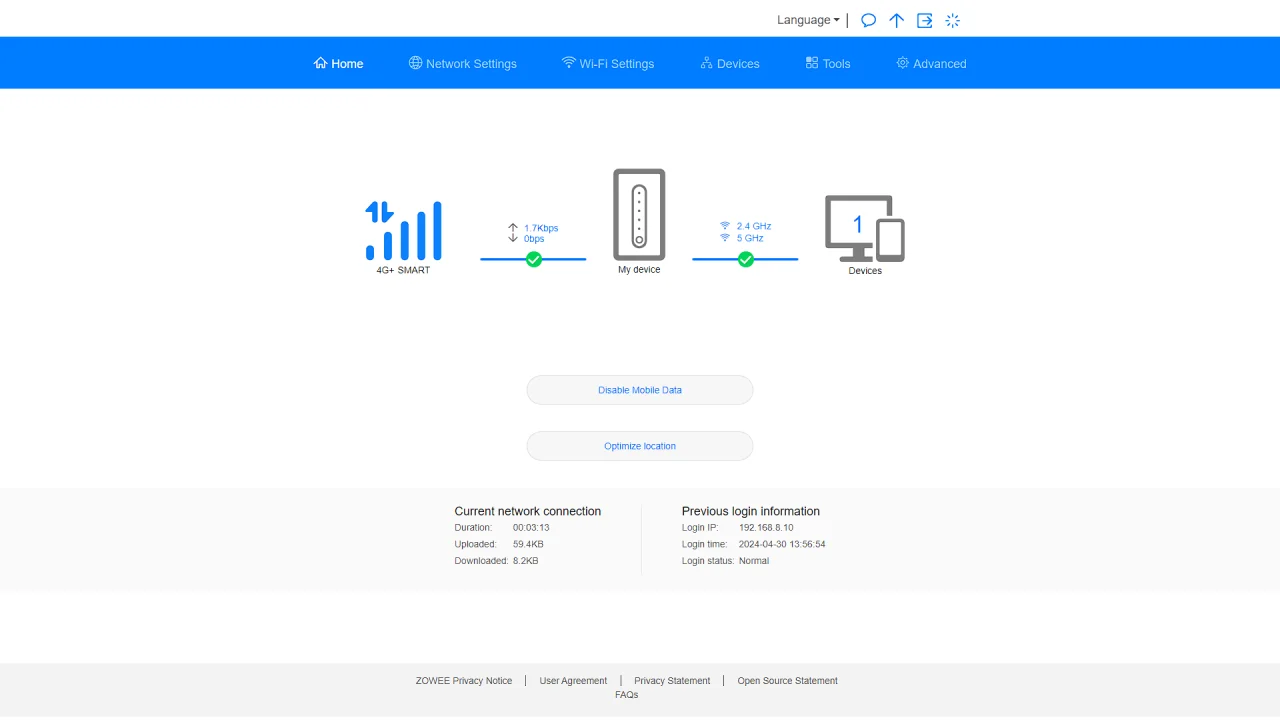The image size is (1280, 720).
Task: Click the Downloaded value 8.2KB
Action: click(526, 561)
